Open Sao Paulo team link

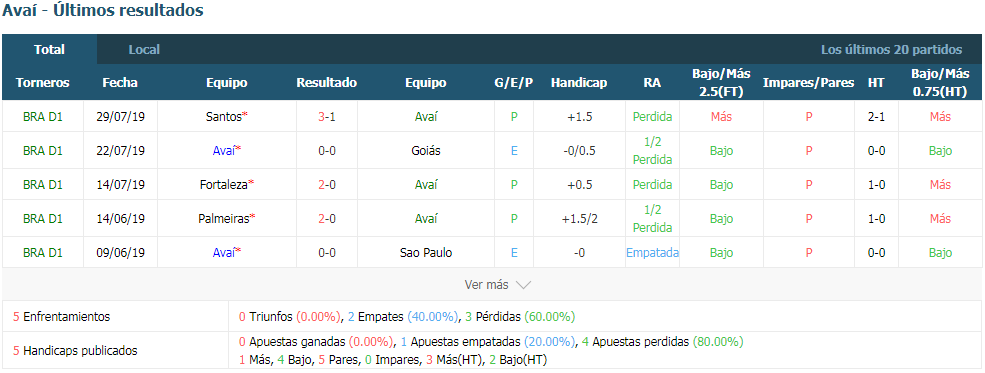pyautogui.click(x=426, y=252)
